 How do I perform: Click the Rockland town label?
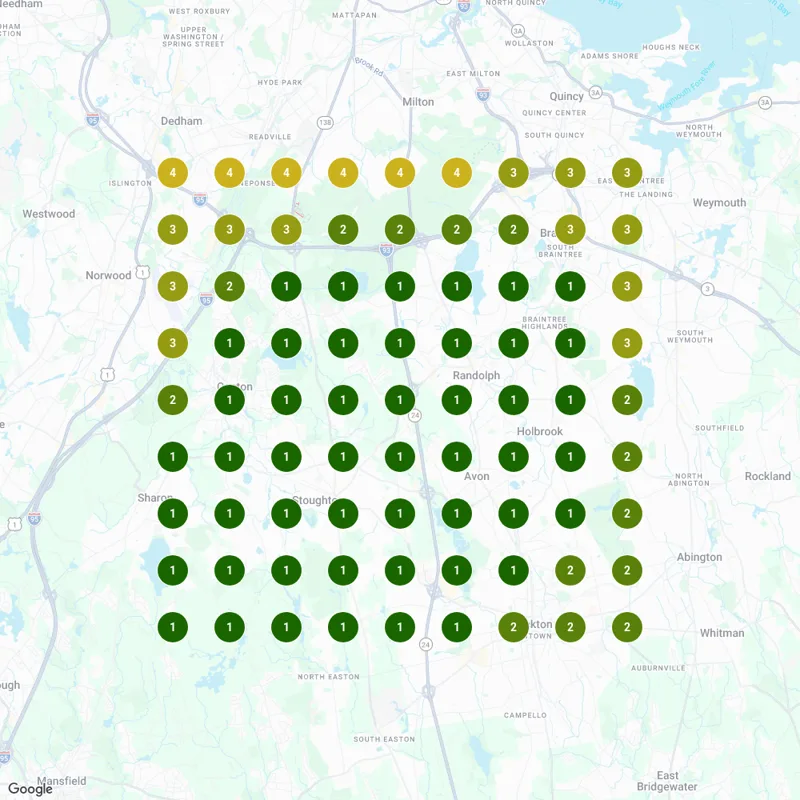point(768,477)
